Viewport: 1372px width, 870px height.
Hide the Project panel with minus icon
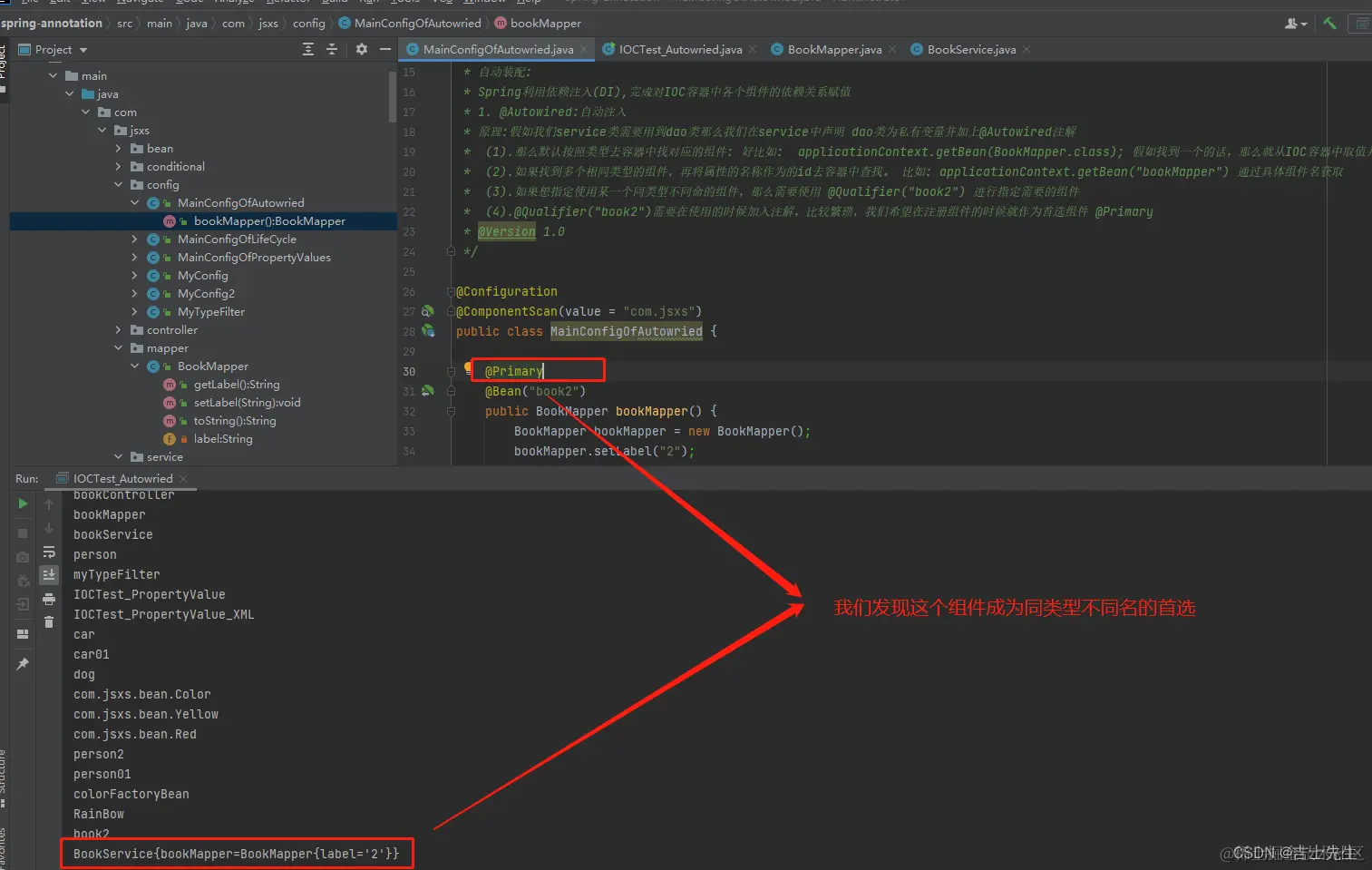point(385,49)
